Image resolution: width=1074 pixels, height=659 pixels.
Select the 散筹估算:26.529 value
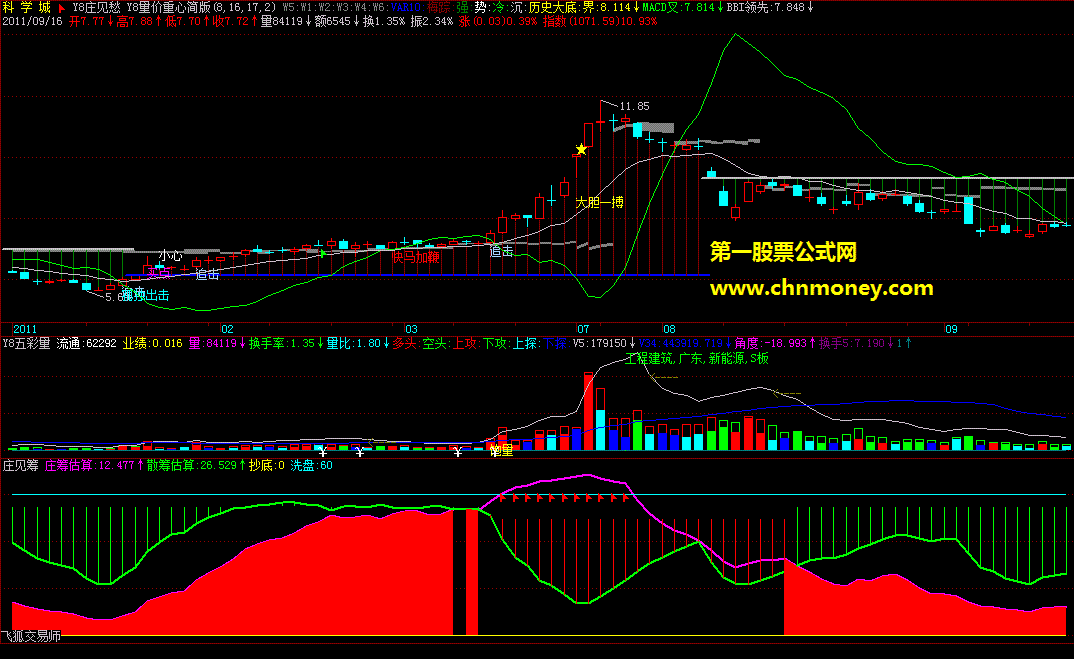coord(192,465)
